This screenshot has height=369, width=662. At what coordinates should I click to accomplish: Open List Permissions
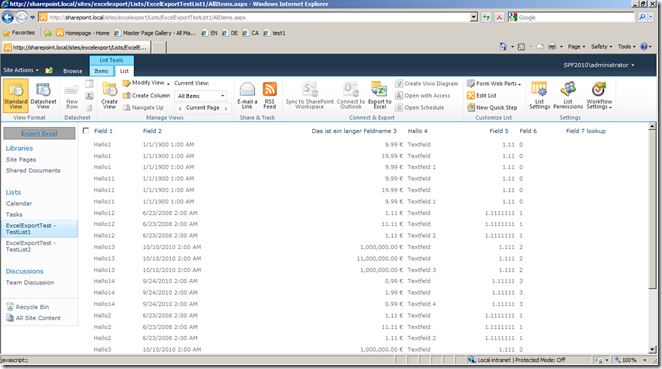coord(568,95)
